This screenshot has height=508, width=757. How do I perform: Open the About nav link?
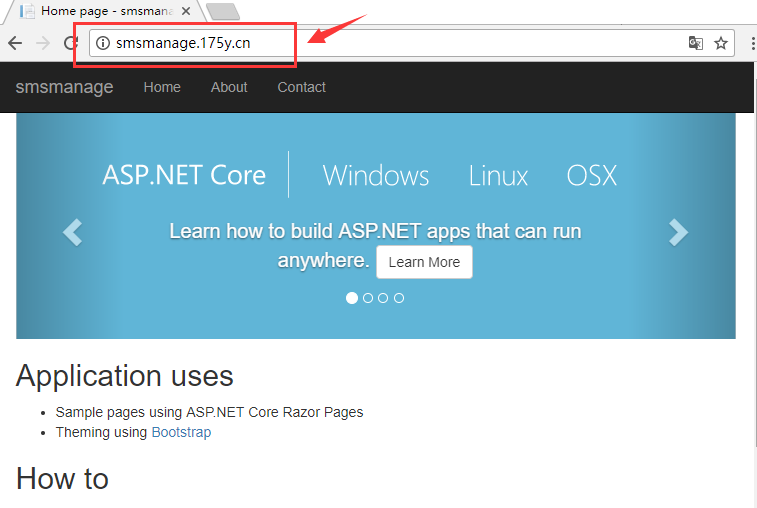point(229,87)
